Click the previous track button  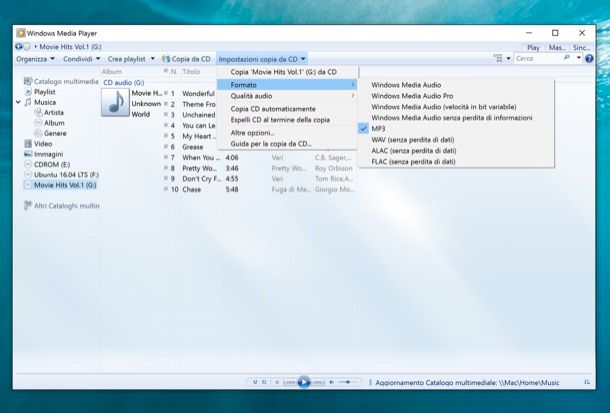pyautogui.click(x=290, y=383)
